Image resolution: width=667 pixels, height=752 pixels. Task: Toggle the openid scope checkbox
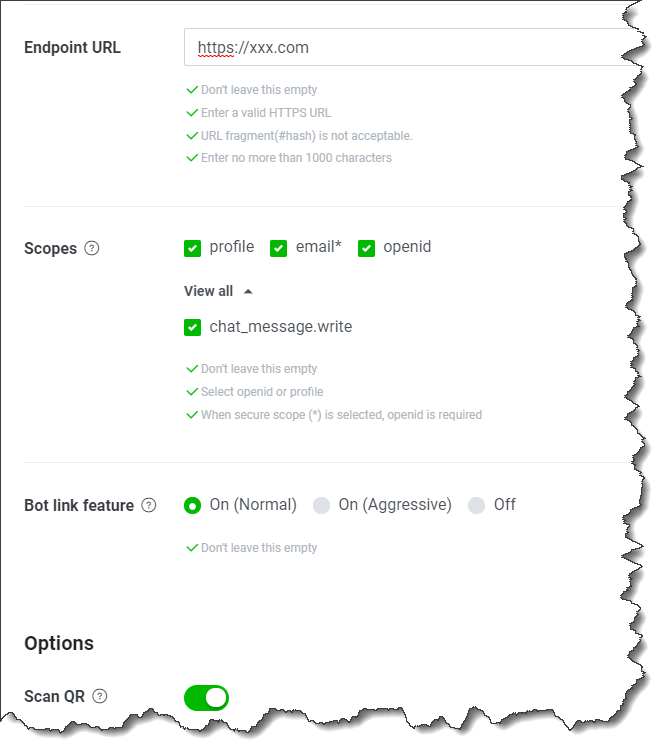(366, 248)
